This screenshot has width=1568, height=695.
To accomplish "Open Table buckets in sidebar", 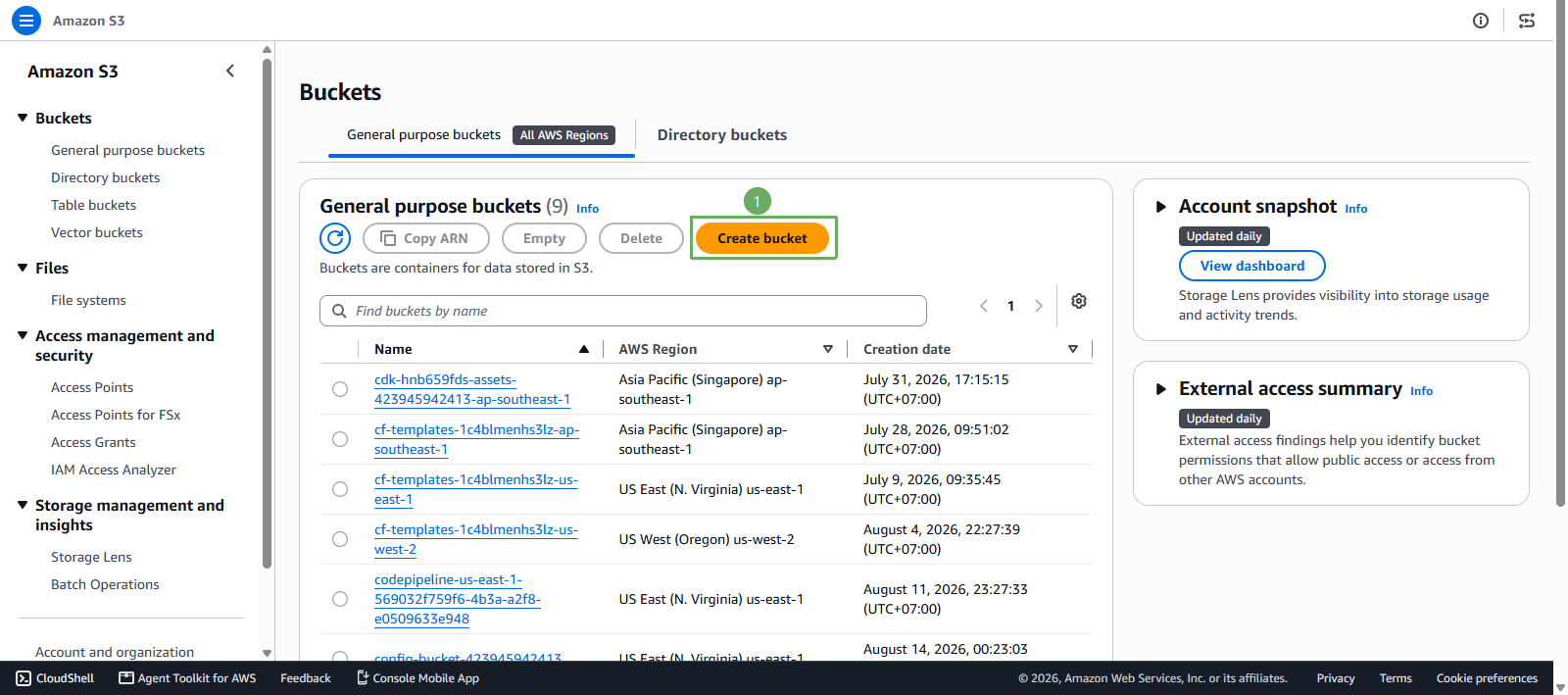I will coord(93,205).
